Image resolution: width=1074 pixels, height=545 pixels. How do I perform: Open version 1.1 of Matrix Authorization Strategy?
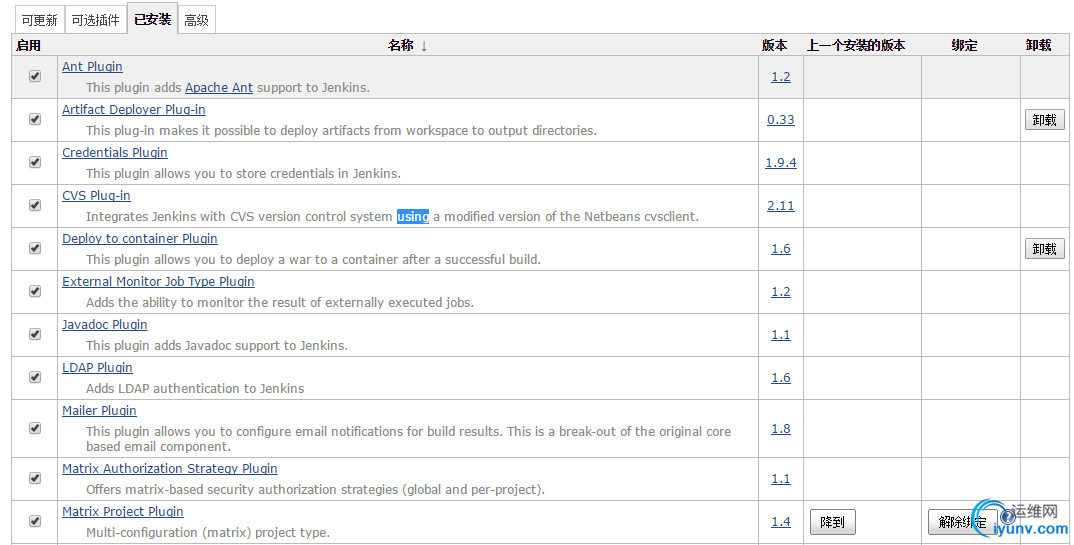click(781, 479)
